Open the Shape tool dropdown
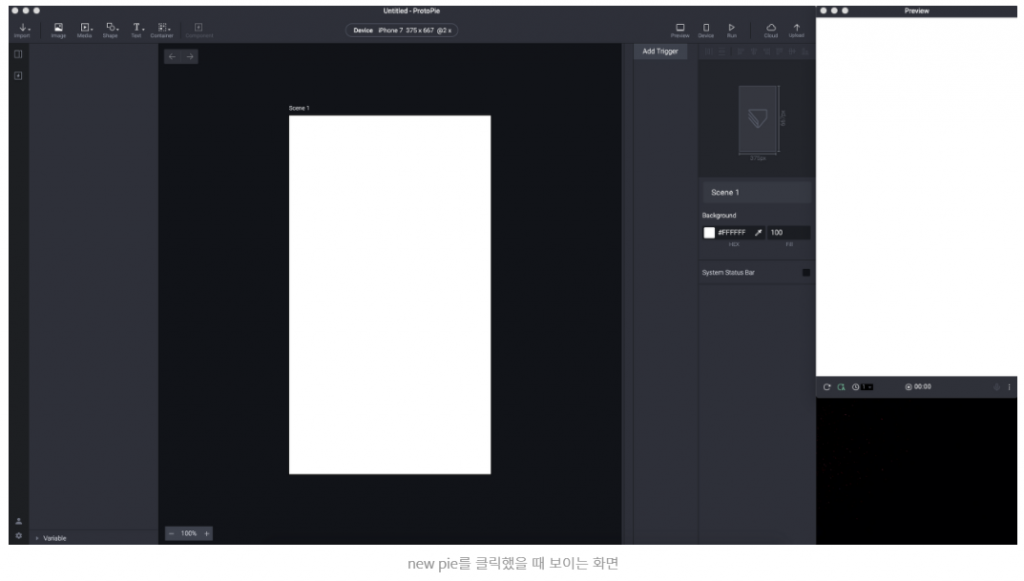The image size is (1024, 581). pos(111,30)
